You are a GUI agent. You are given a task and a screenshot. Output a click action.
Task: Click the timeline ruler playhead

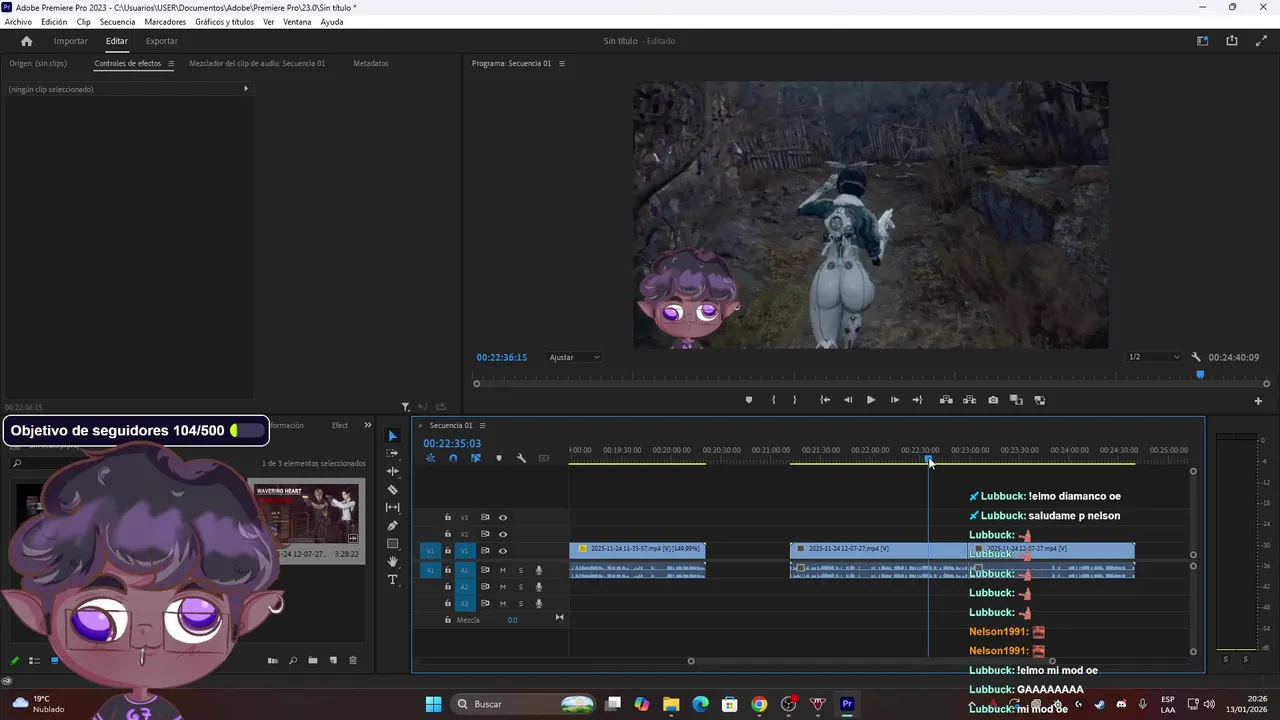tap(929, 460)
